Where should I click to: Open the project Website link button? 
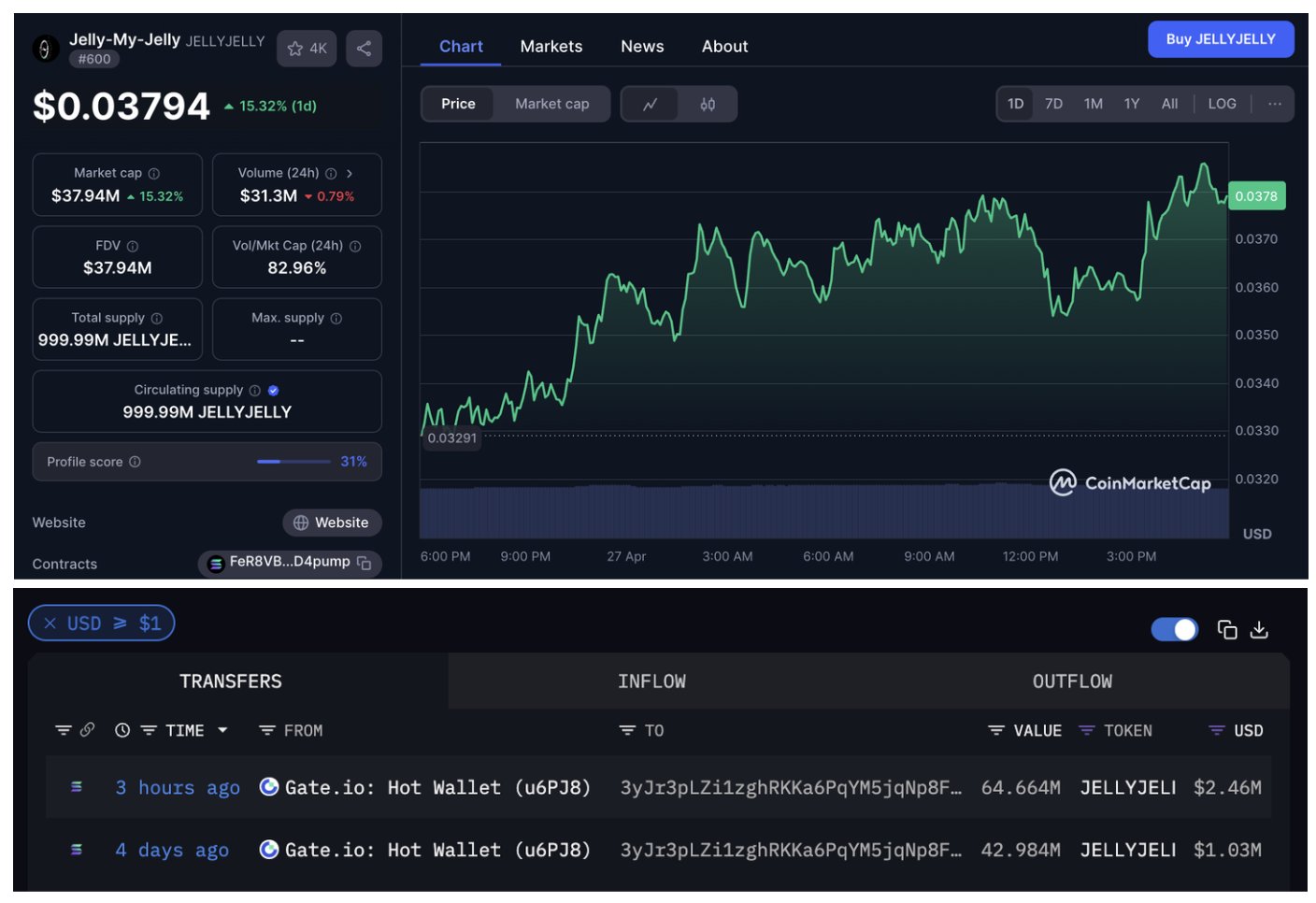point(332,523)
